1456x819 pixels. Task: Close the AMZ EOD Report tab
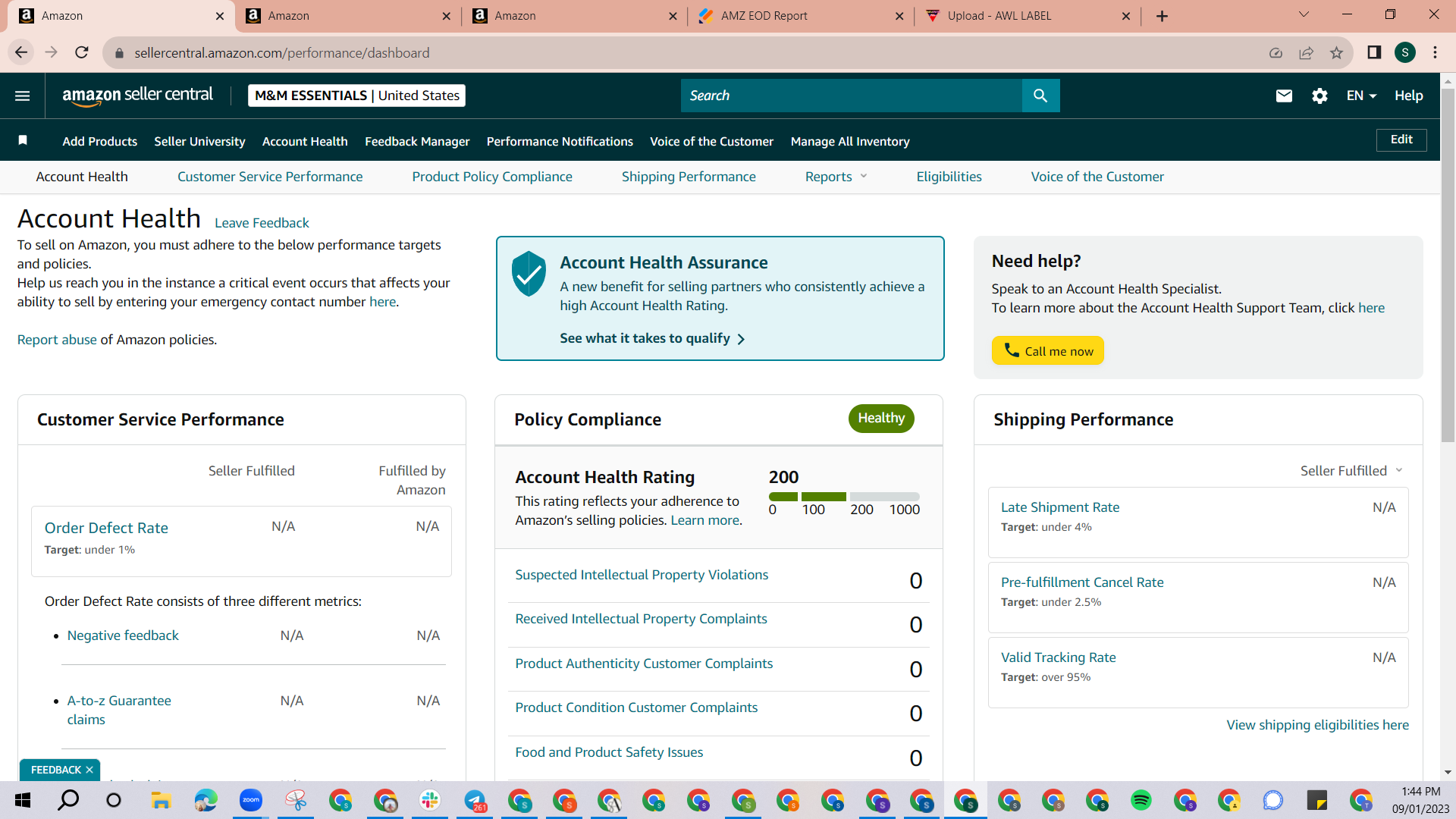(899, 16)
